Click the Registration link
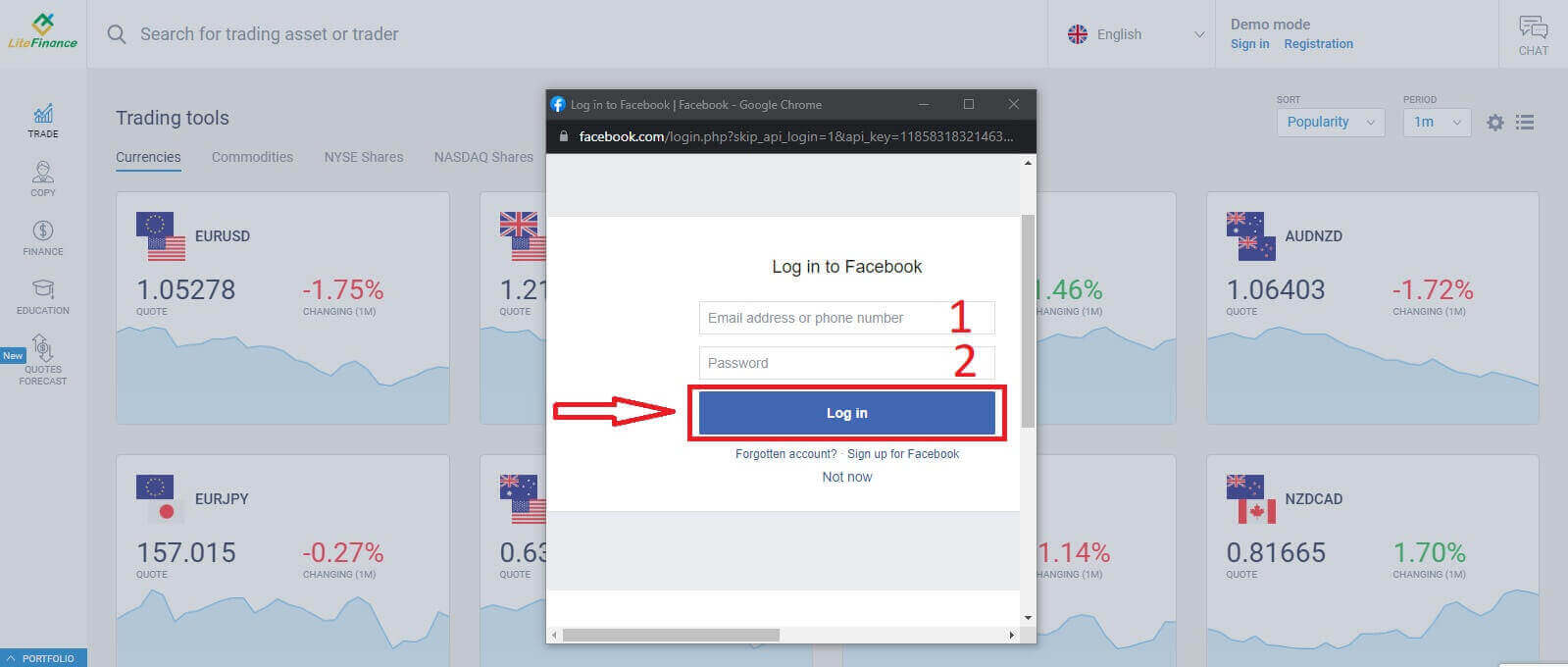Image resolution: width=1568 pixels, height=667 pixels. [x=1318, y=44]
